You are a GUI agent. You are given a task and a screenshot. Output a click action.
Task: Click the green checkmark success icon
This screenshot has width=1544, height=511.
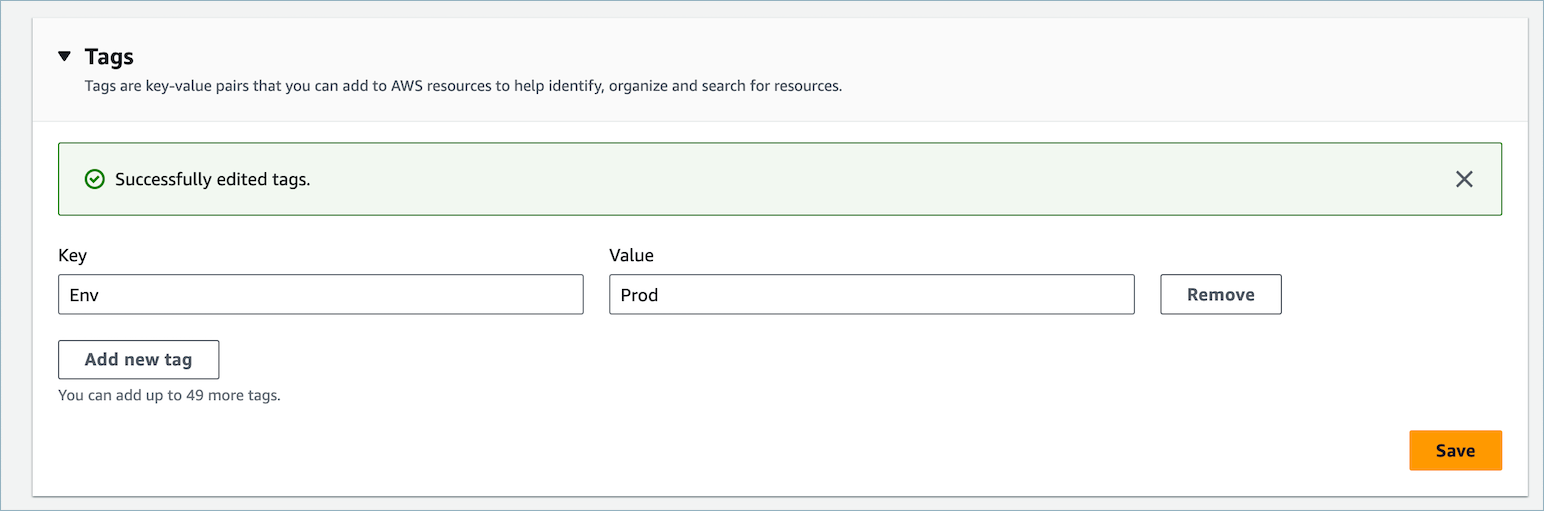pos(94,179)
